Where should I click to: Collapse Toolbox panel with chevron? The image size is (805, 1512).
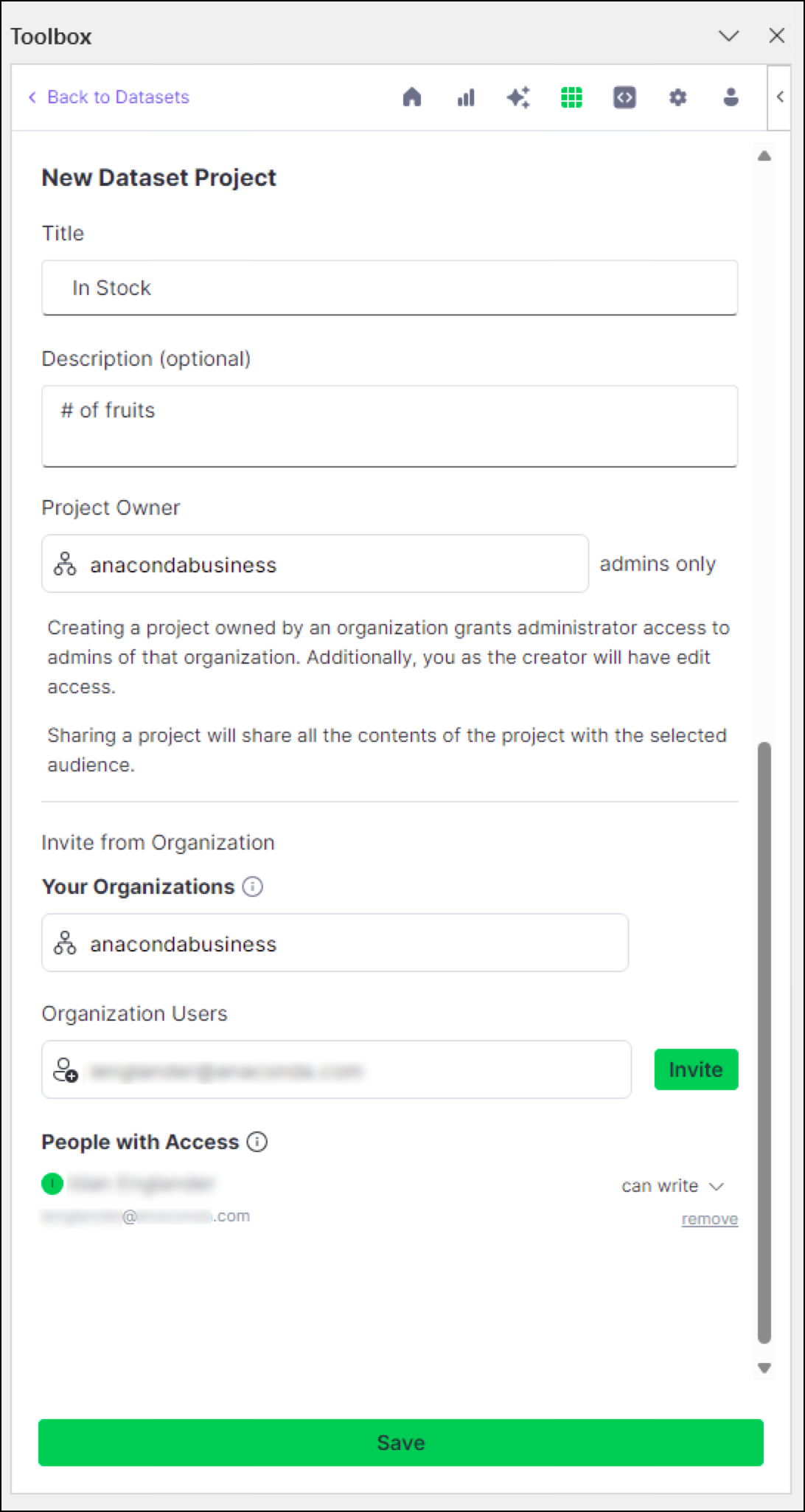728,36
